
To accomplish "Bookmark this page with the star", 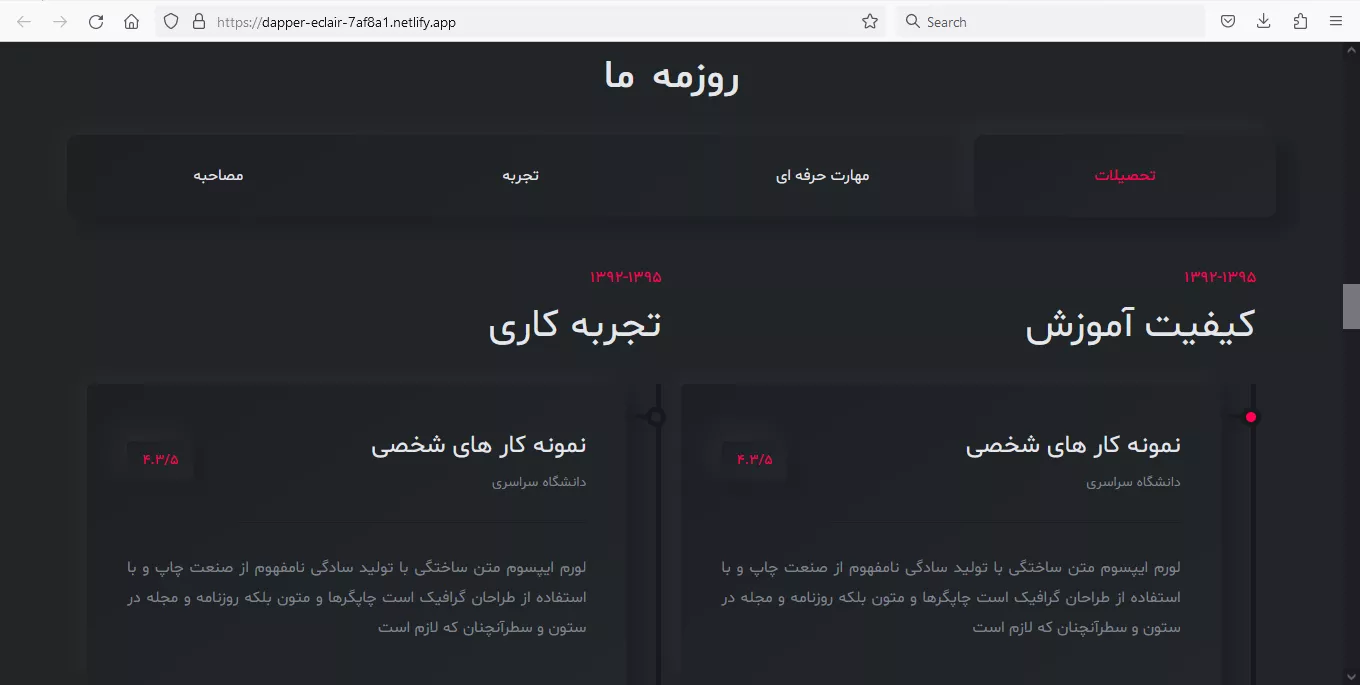I will (x=870, y=22).
